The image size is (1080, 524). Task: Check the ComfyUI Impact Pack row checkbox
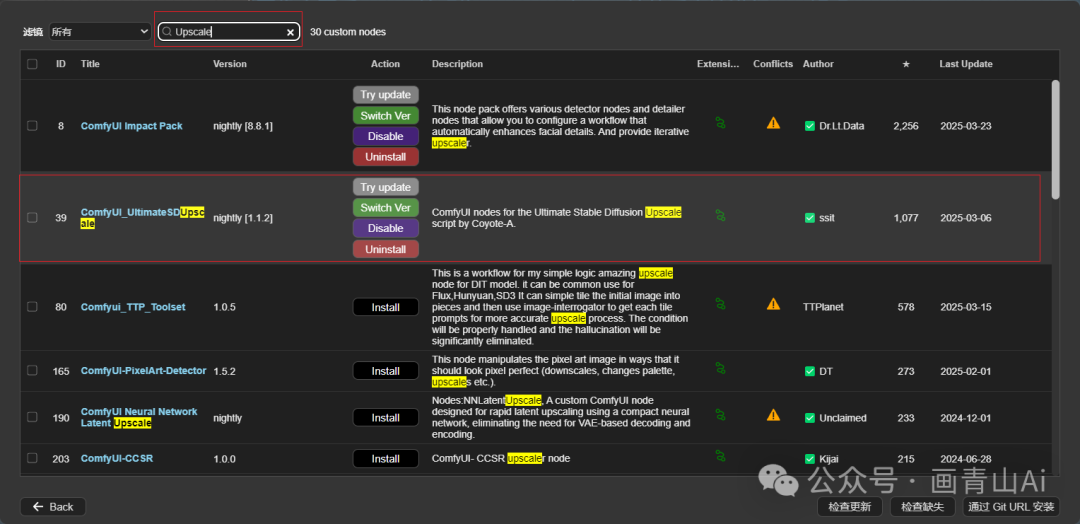32,126
